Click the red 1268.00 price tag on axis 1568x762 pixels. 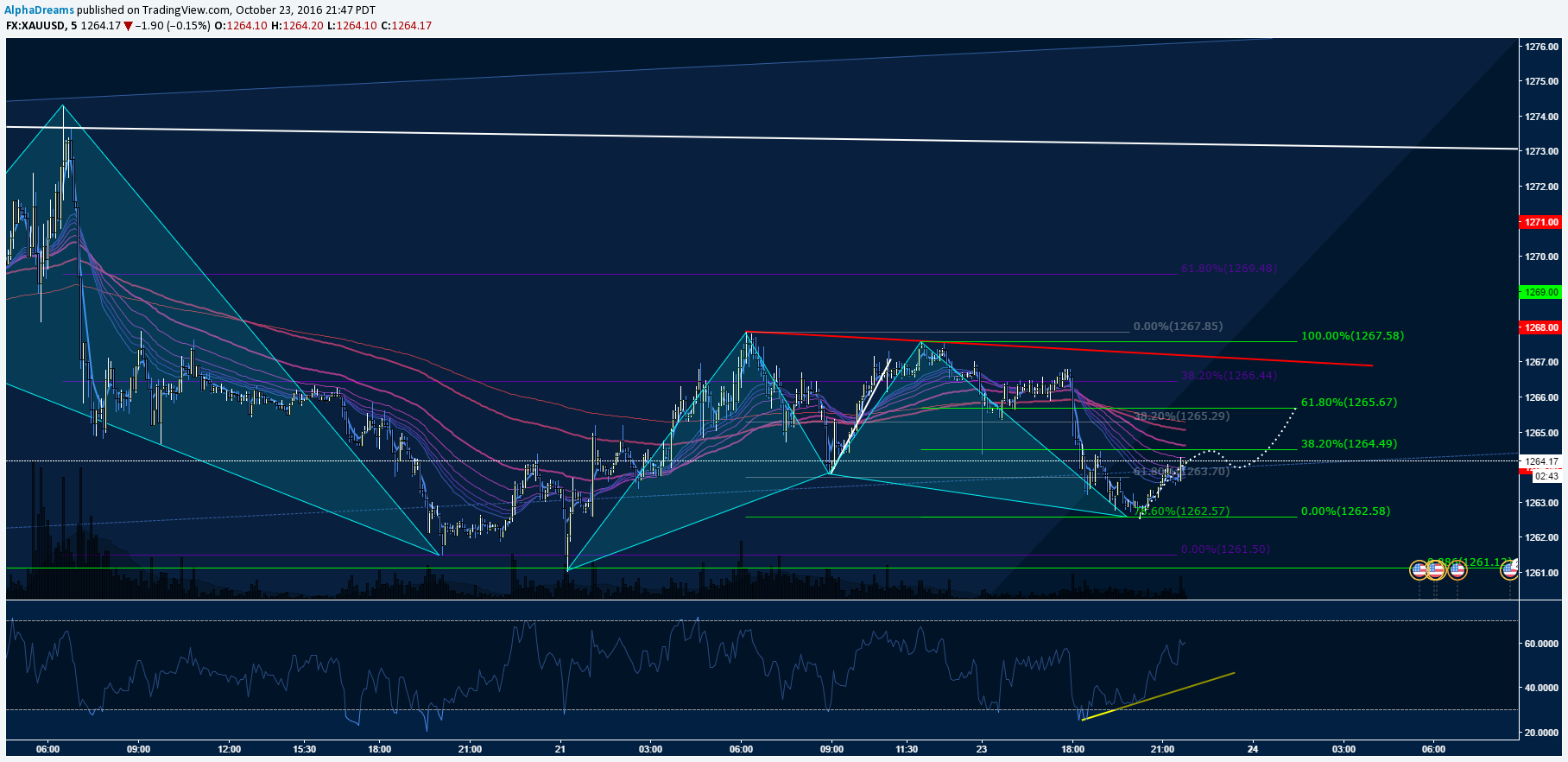pyautogui.click(x=1541, y=327)
